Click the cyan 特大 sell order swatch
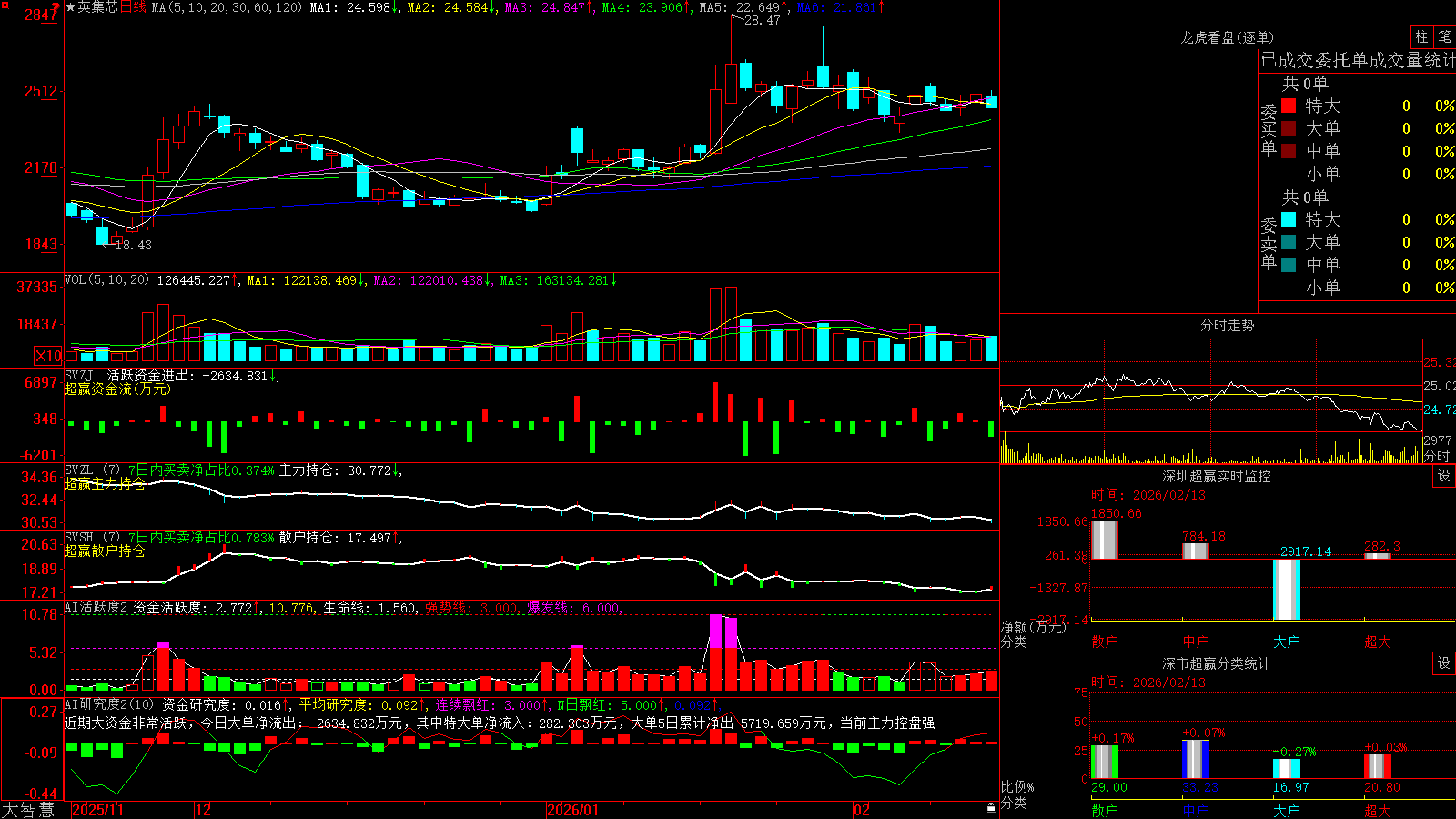The height and width of the screenshot is (819, 1456). coord(1289,219)
